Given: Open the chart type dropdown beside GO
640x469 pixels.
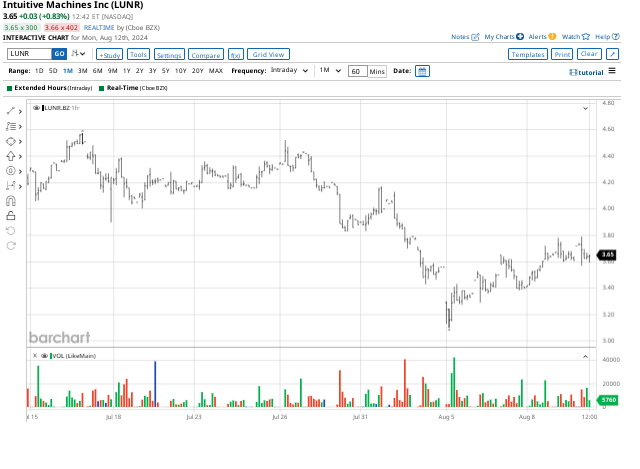Looking at the screenshot, I should tap(80, 54).
